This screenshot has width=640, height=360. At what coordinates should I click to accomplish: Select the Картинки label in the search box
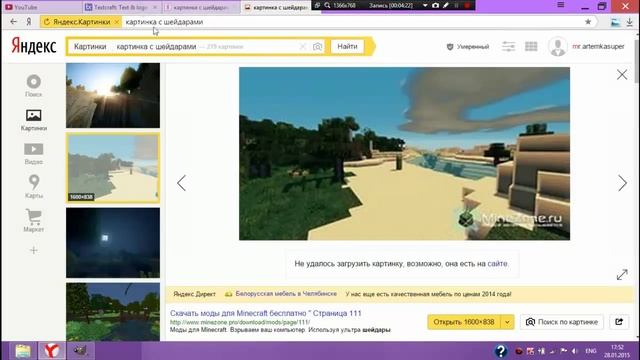(90, 47)
